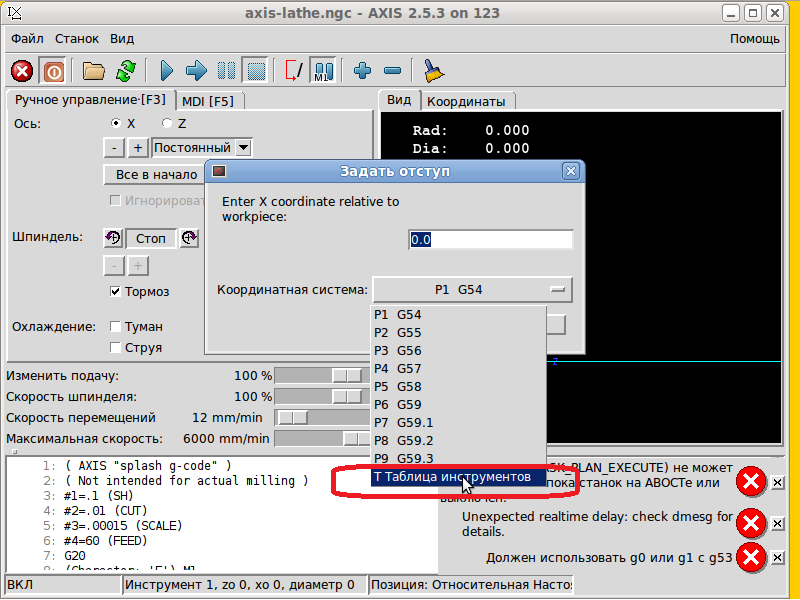Open the Станок menu
Image resolution: width=800 pixels, height=600 pixels.
coord(77,39)
